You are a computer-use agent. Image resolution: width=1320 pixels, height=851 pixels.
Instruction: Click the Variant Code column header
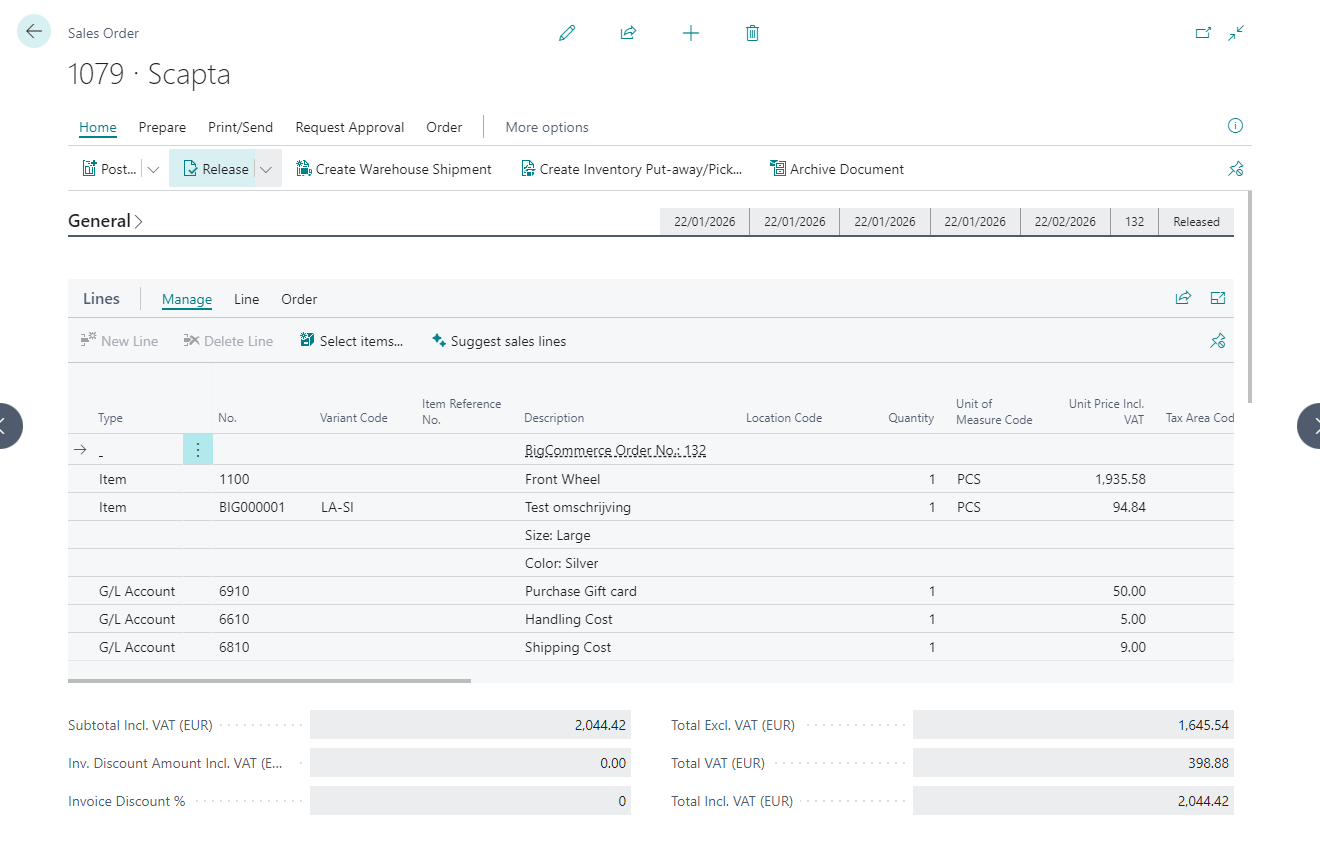click(x=354, y=418)
